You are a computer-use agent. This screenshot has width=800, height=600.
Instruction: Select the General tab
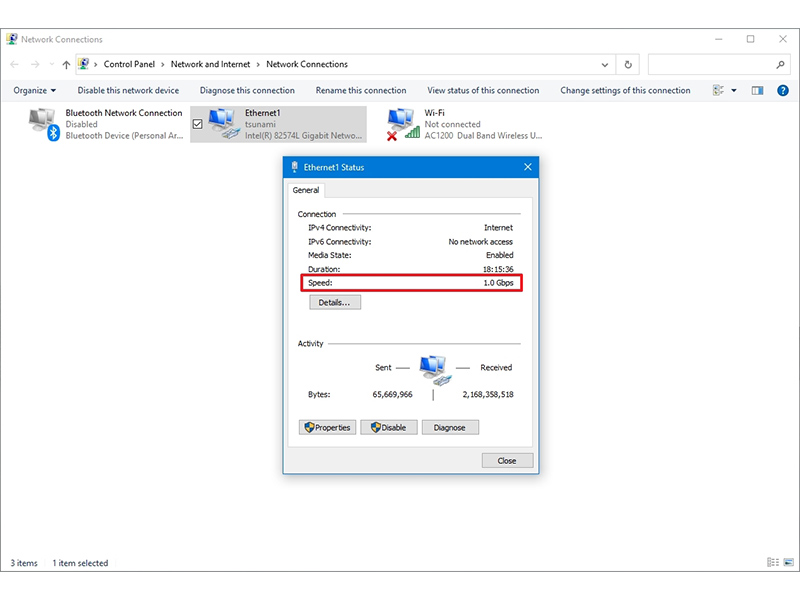[306, 190]
